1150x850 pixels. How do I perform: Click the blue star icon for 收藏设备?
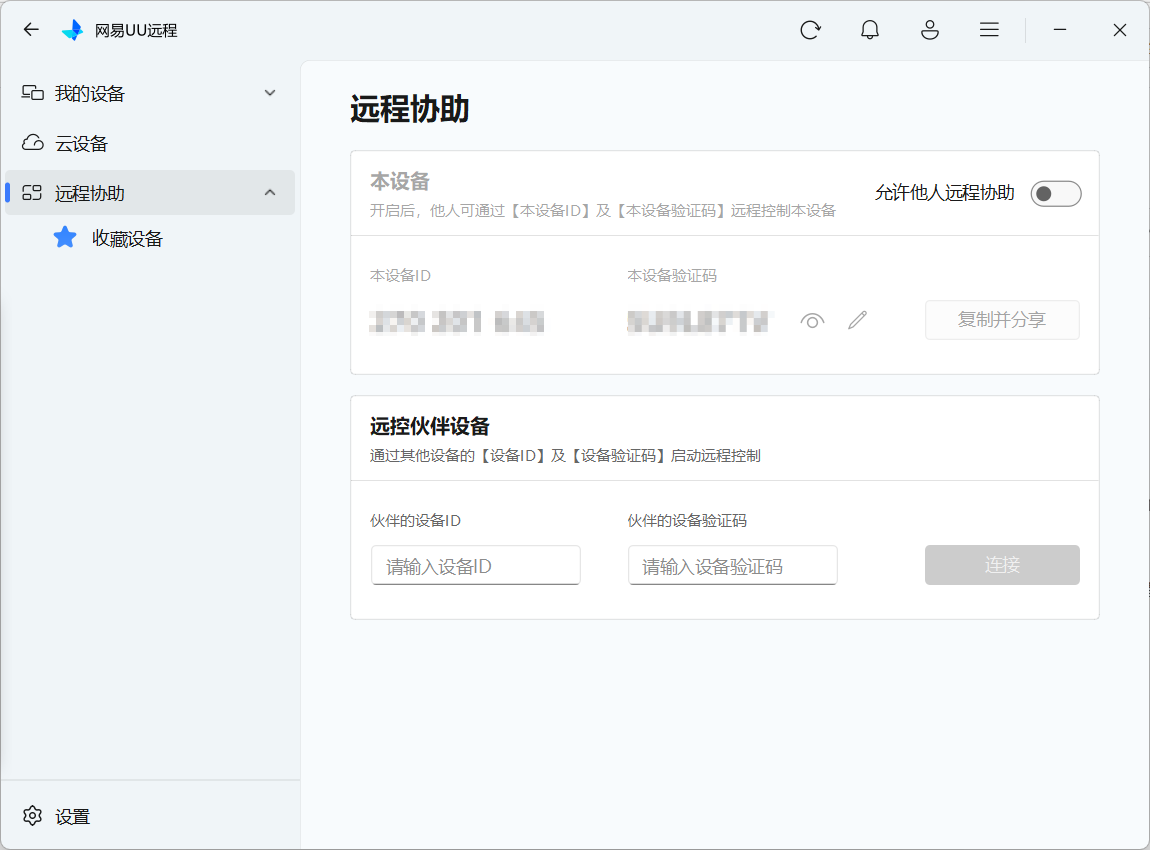(65, 238)
